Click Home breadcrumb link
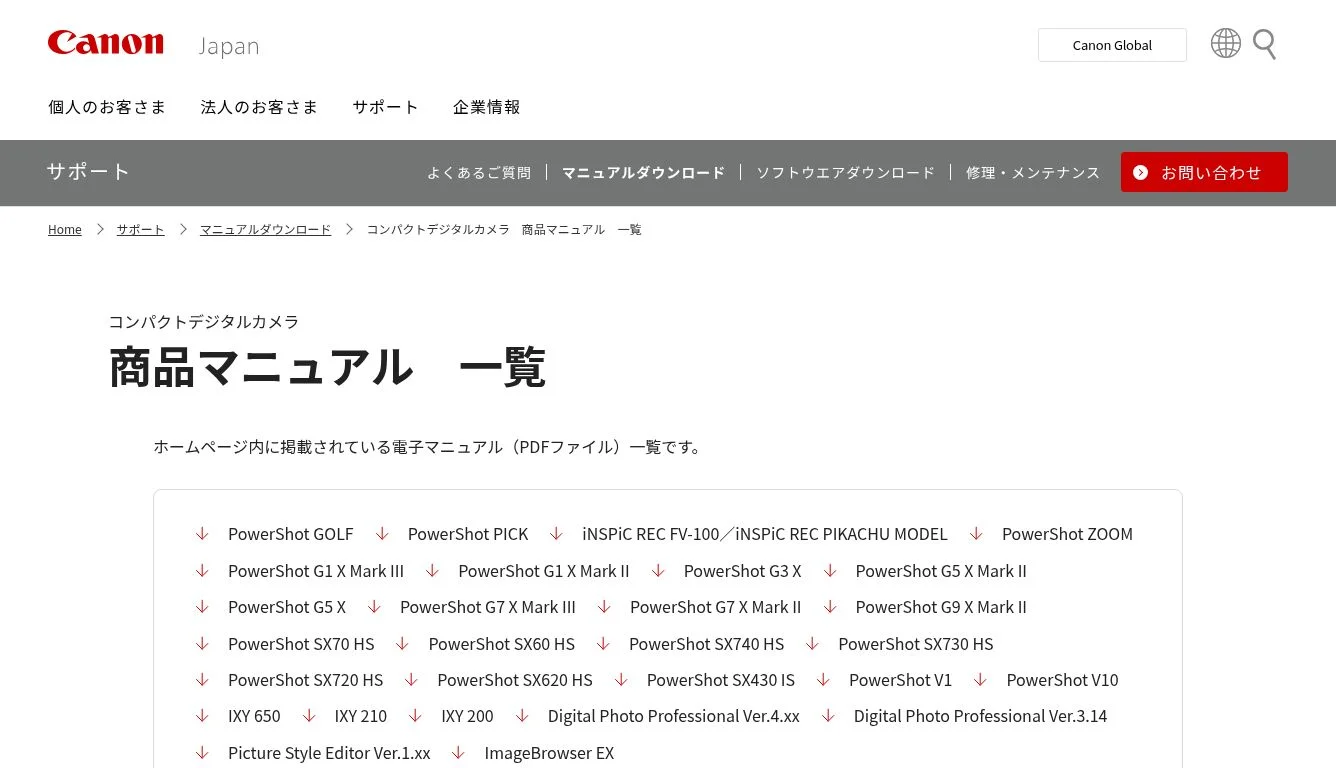Image resolution: width=1336 pixels, height=768 pixels. click(65, 230)
